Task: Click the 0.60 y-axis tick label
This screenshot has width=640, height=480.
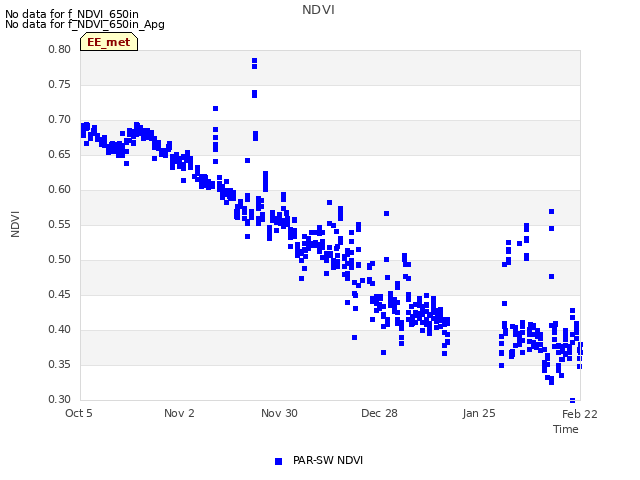Action: pyautogui.click(x=60, y=189)
